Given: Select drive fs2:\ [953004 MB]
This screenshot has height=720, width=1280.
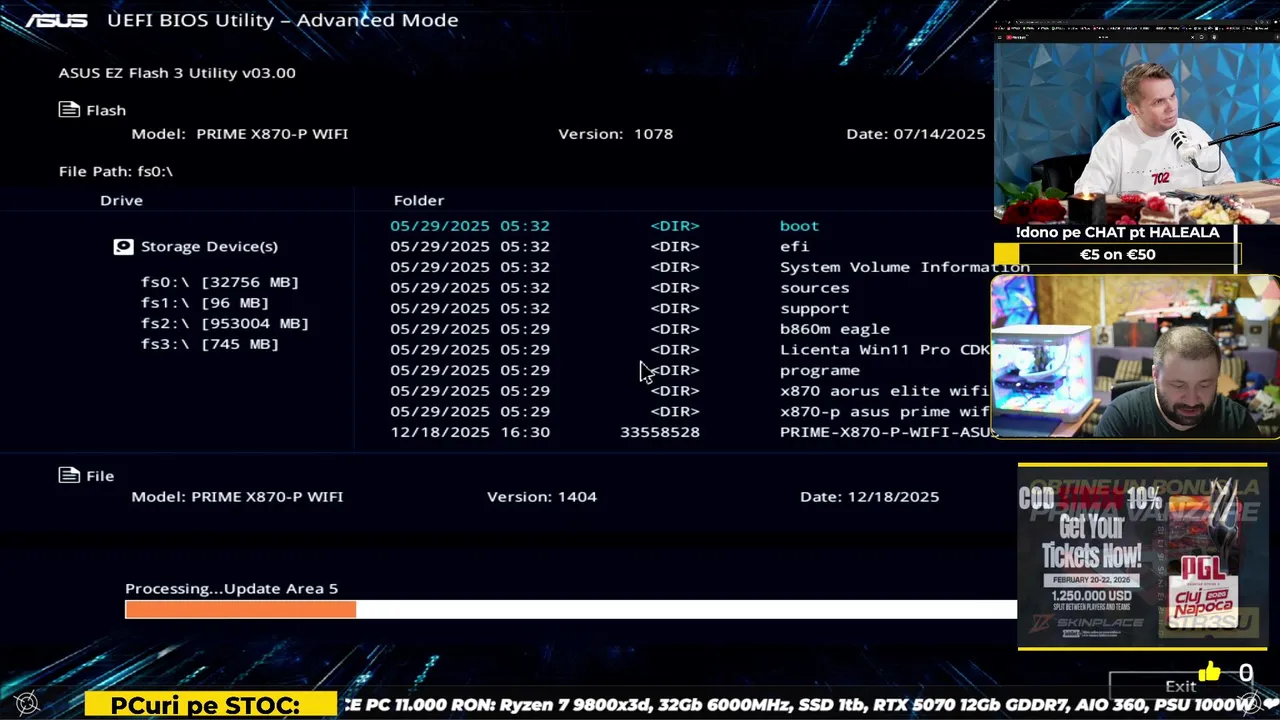Looking at the screenshot, I should click(x=225, y=323).
